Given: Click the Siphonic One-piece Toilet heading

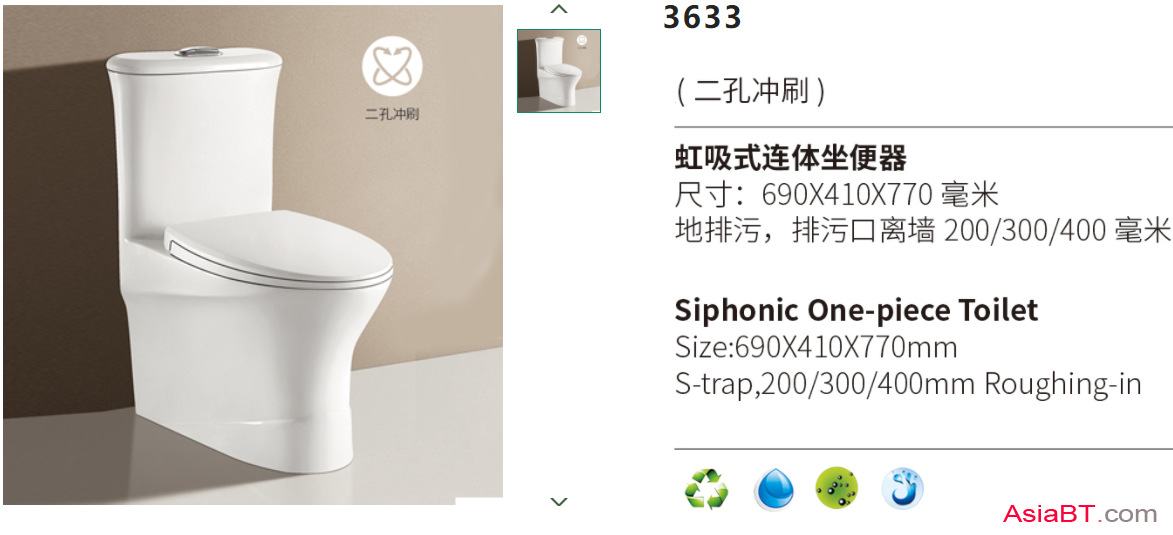Looking at the screenshot, I should (x=857, y=310).
